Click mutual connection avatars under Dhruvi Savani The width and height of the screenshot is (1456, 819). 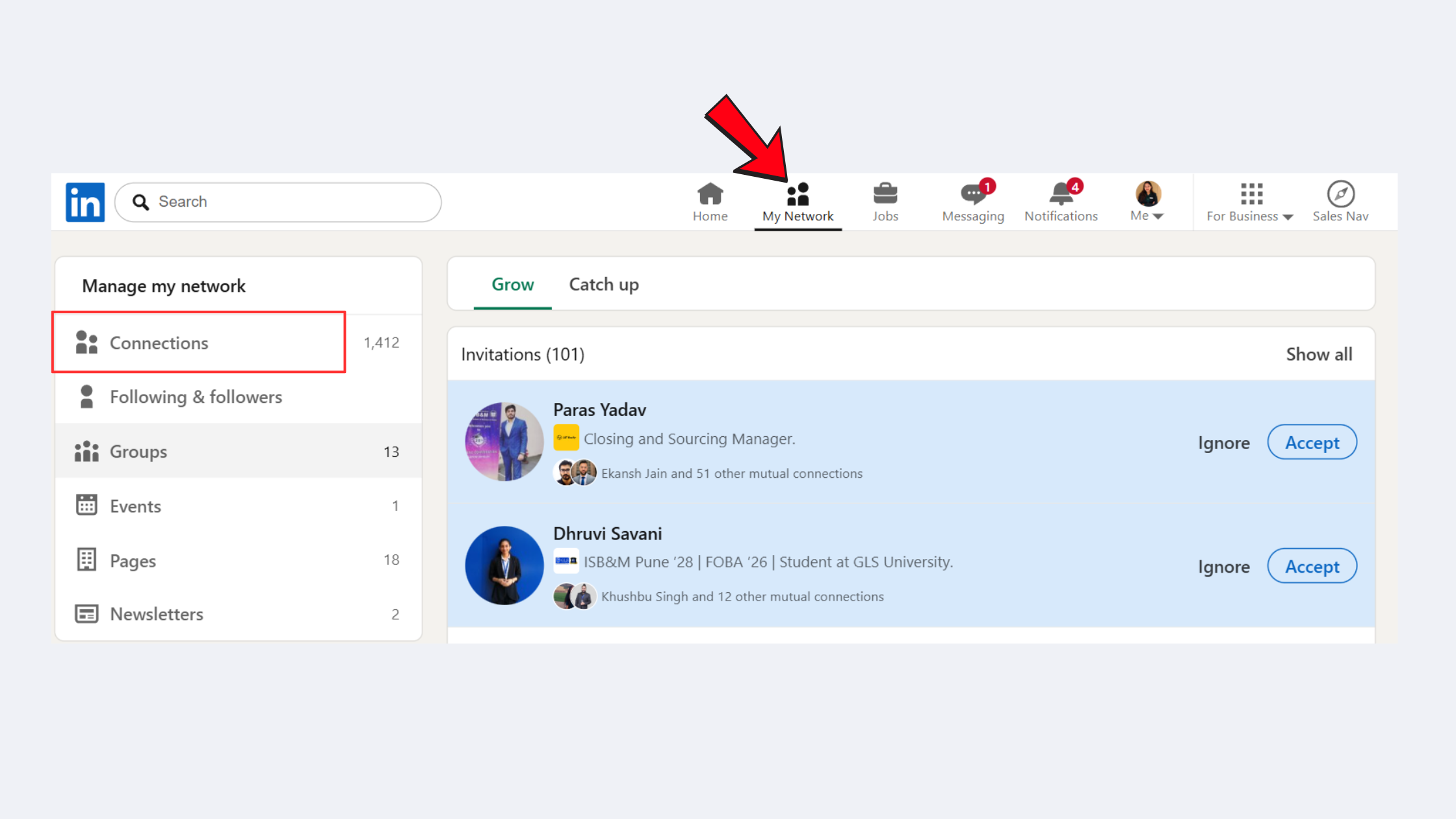[575, 596]
